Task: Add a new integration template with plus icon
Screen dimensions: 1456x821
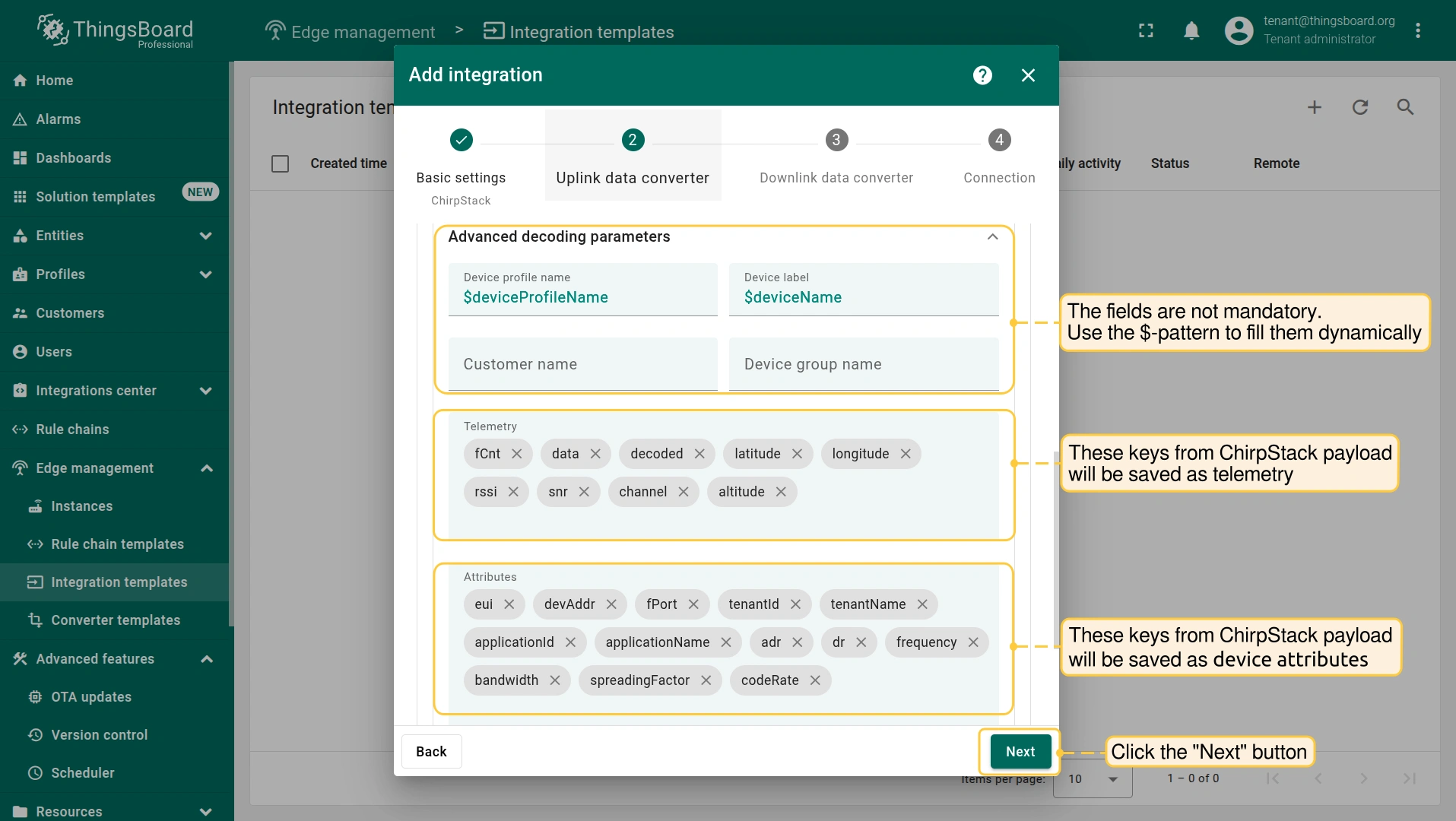Action: click(1315, 107)
